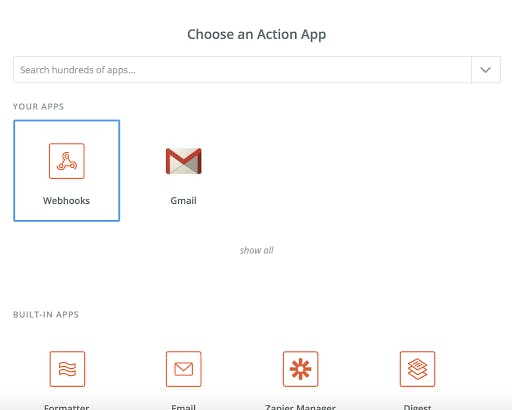
Task: Choose the Gmail envelope icon
Action: 184,161
